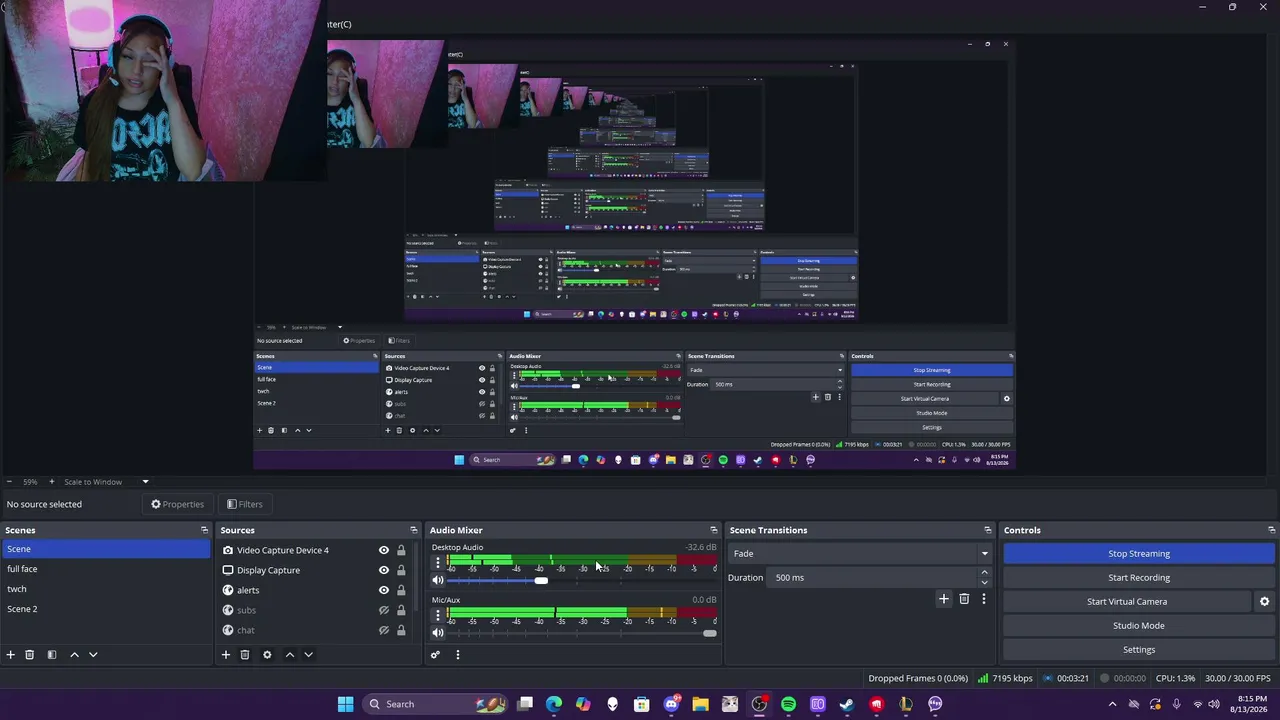Screen dimensions: 1280x720
Task: Remove the selected source with the trash icon
Action: coord(244,655)
